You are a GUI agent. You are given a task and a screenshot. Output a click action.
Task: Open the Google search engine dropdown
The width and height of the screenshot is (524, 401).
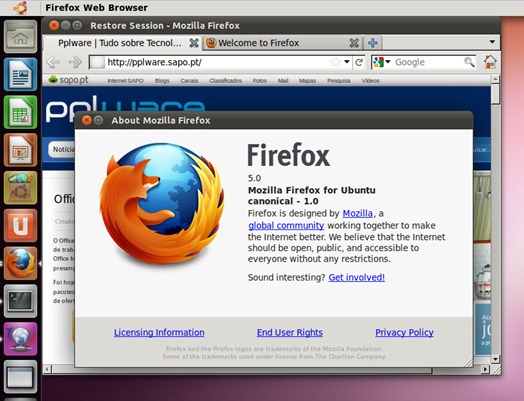point(388,62)
